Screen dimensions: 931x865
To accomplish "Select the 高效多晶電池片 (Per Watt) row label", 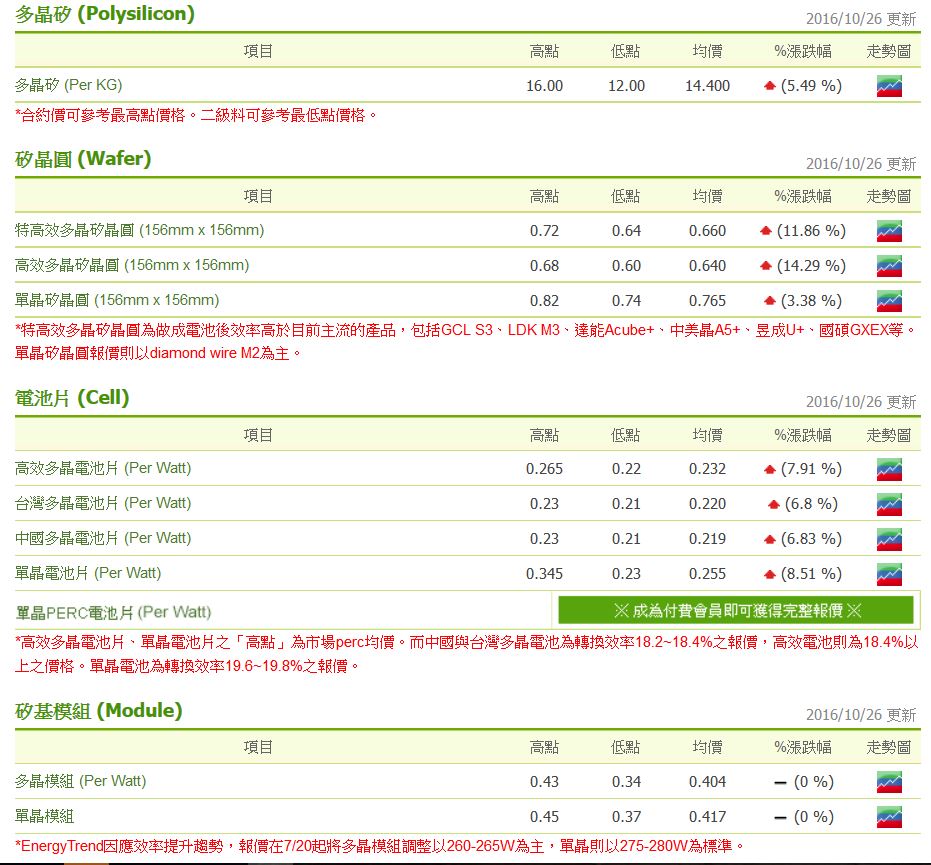I will (103, 468).
